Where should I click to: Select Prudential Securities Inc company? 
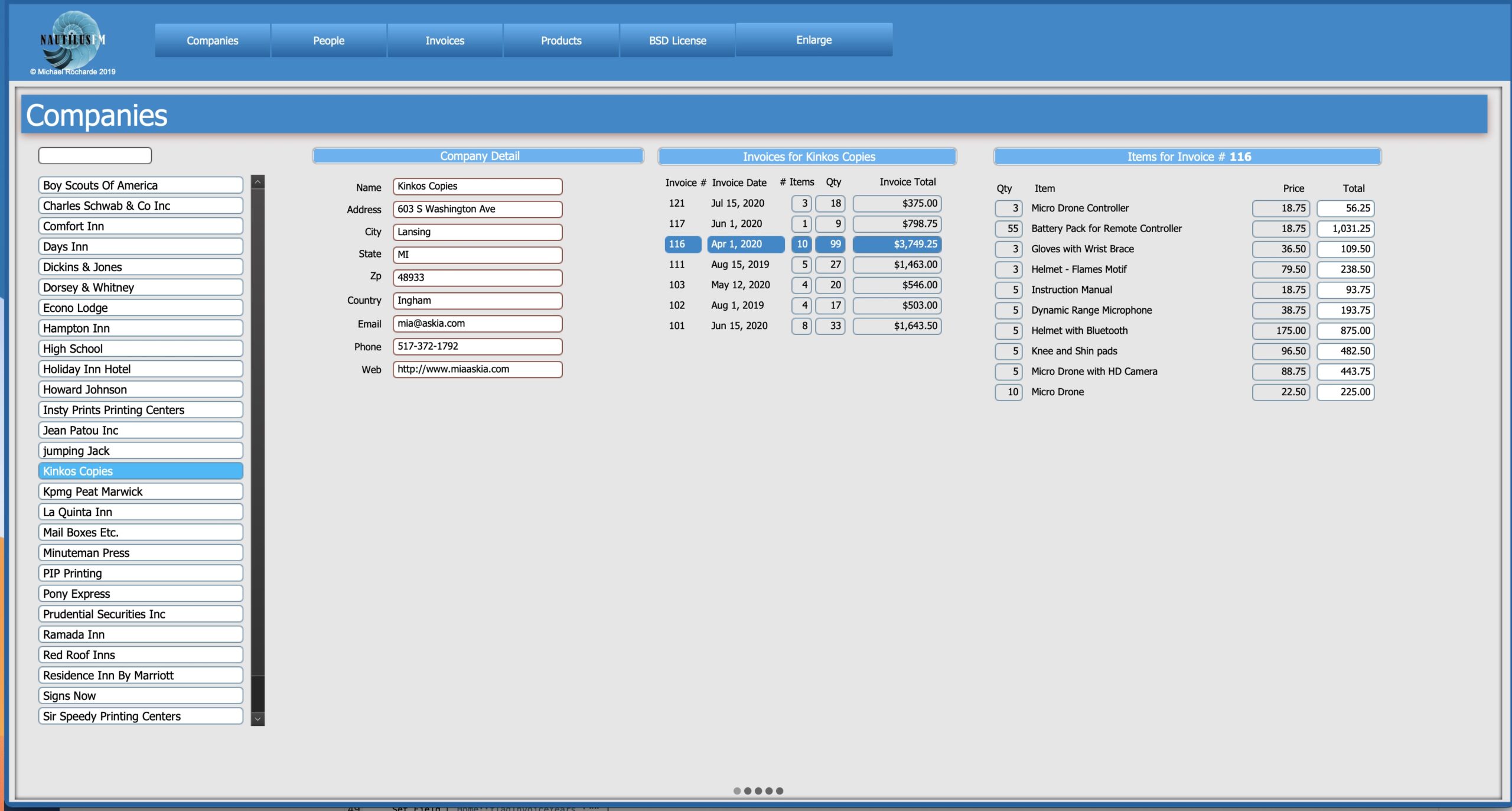(x=141, y=614)
